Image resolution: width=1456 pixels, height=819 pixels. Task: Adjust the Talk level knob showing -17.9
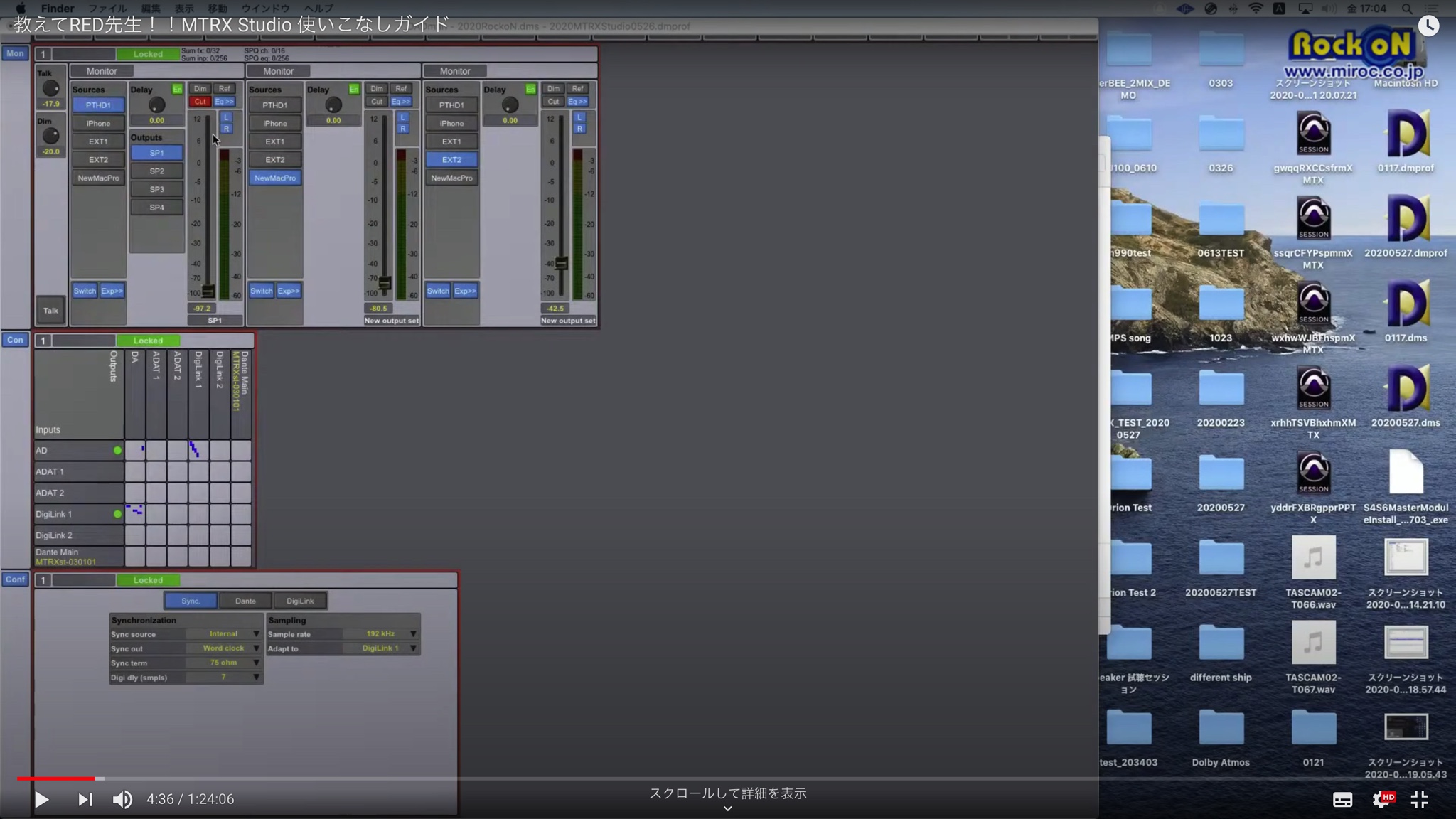50,88
